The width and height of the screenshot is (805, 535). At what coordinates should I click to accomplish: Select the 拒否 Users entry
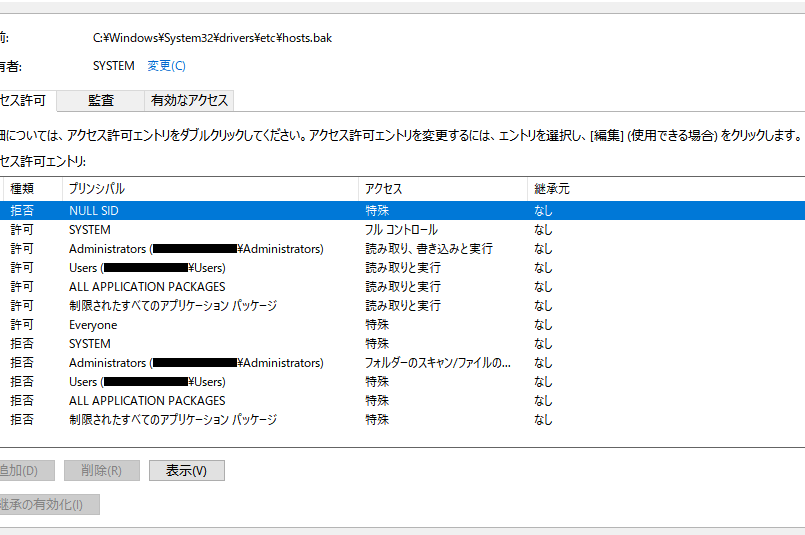[147, 382]
